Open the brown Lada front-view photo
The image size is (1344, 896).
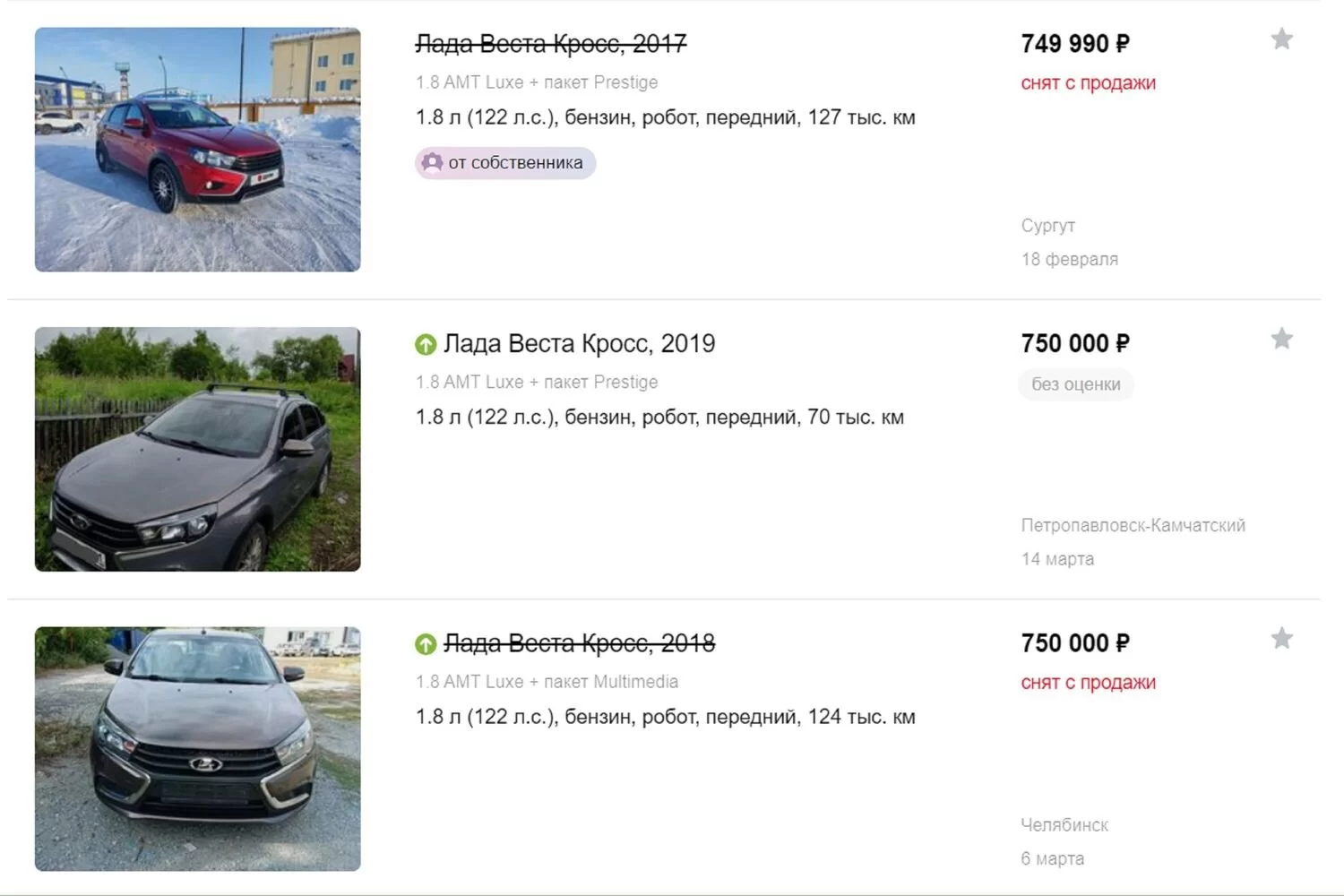198,749
